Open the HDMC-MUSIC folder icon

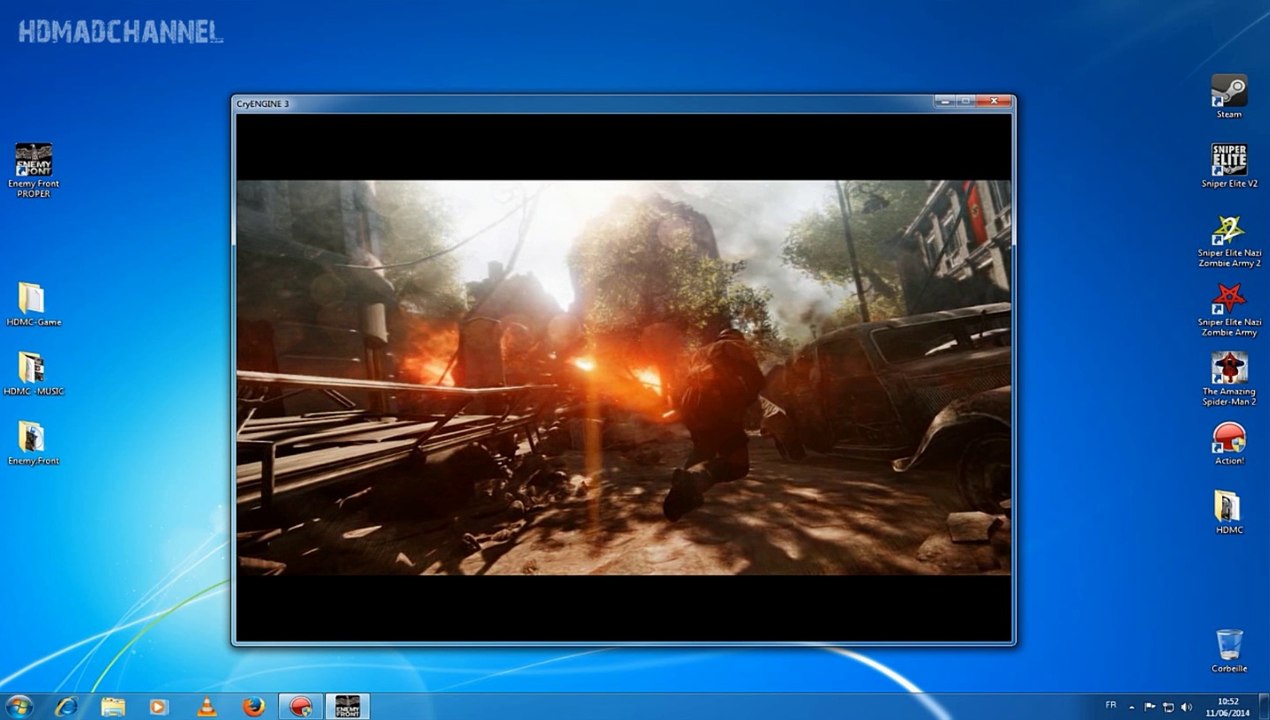pos(33,373)
